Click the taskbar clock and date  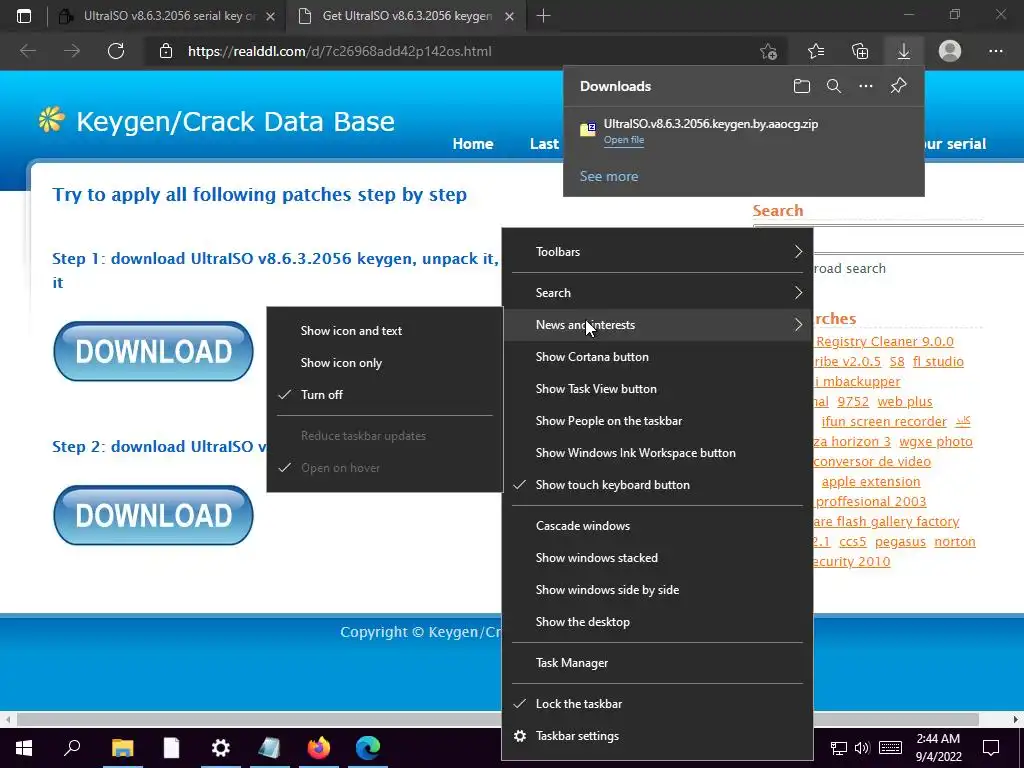pyautogui.click(x=938, y=748)
